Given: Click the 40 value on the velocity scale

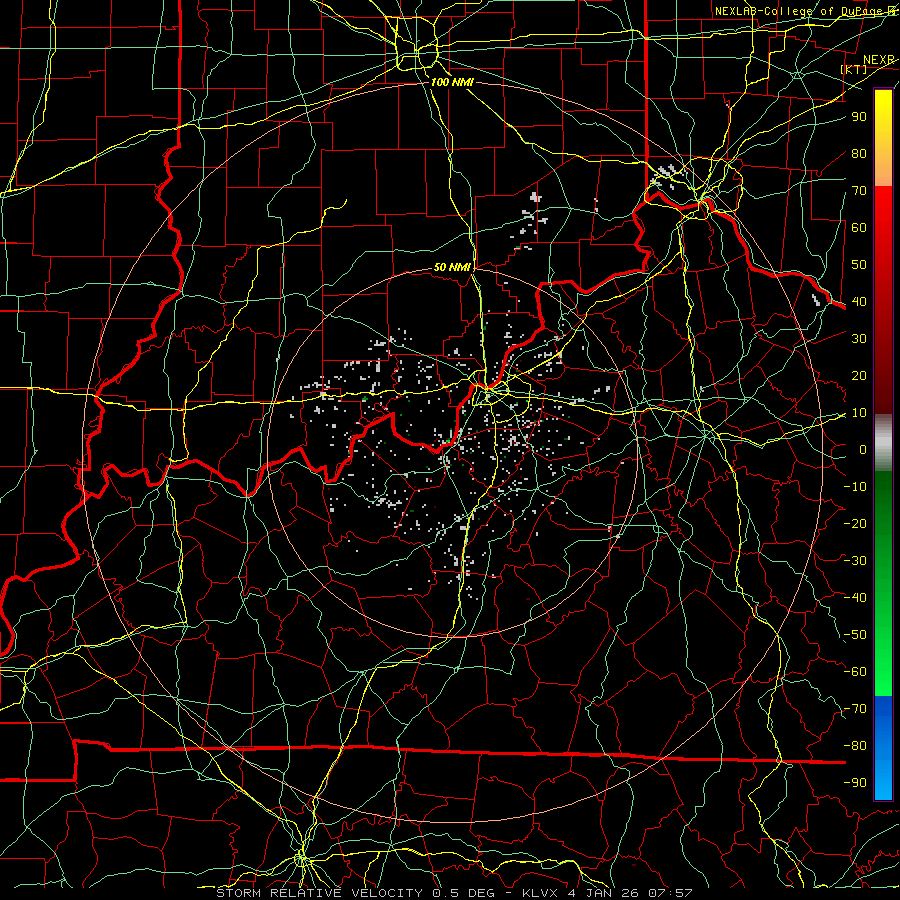Looking at the screenshot, I should click(x=859, y=301).
